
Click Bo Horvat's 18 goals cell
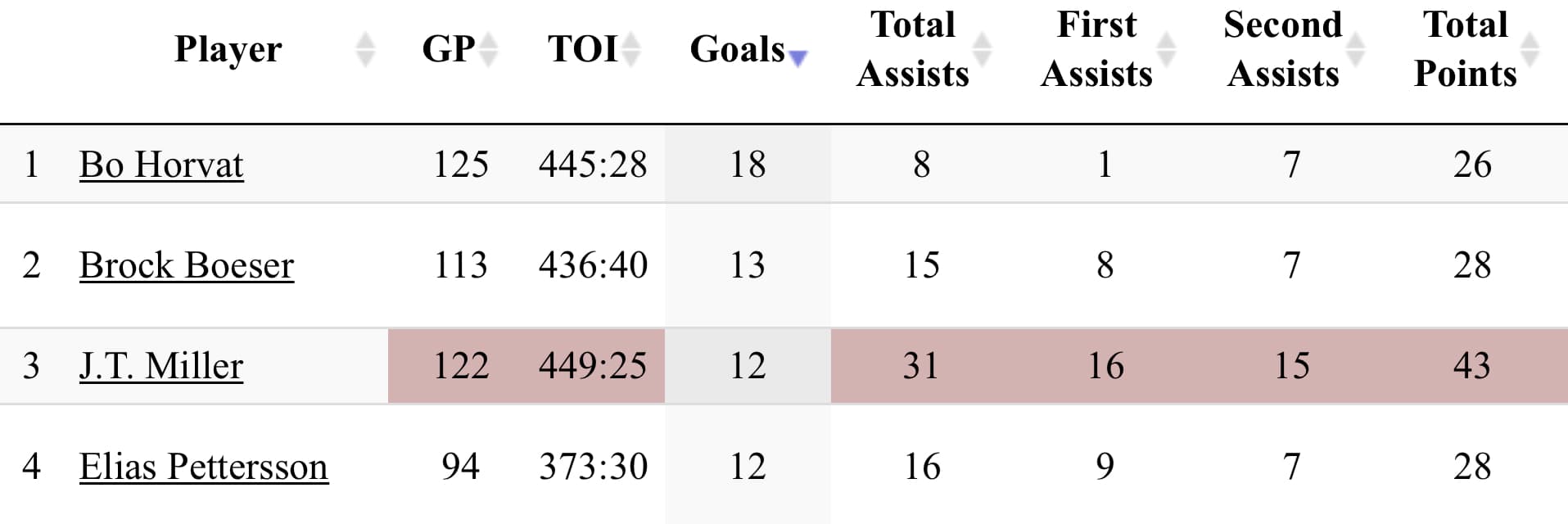point(748,165)
